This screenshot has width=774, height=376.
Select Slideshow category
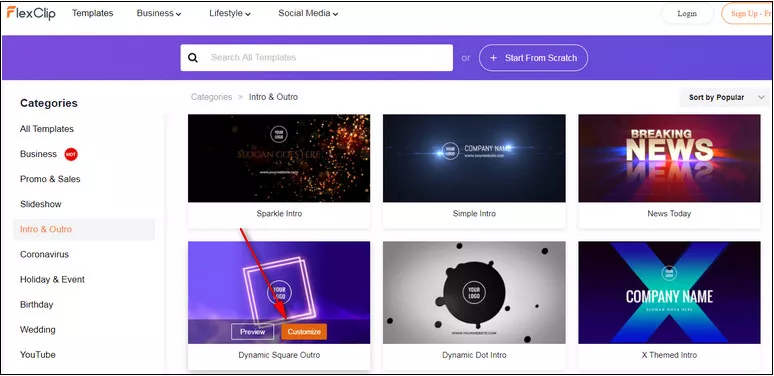pos(40,204)
